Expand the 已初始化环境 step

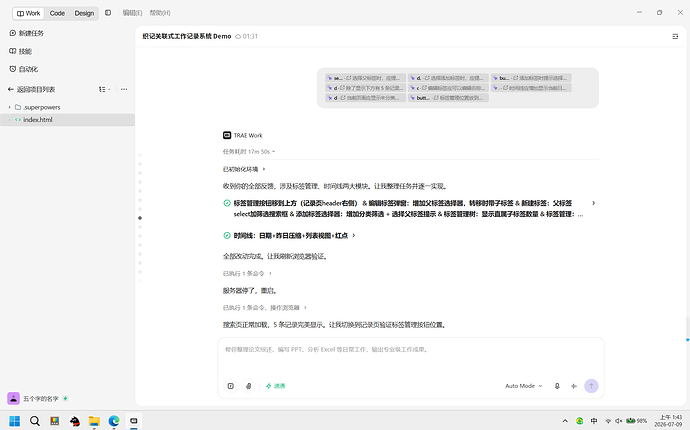pos(244,169)
